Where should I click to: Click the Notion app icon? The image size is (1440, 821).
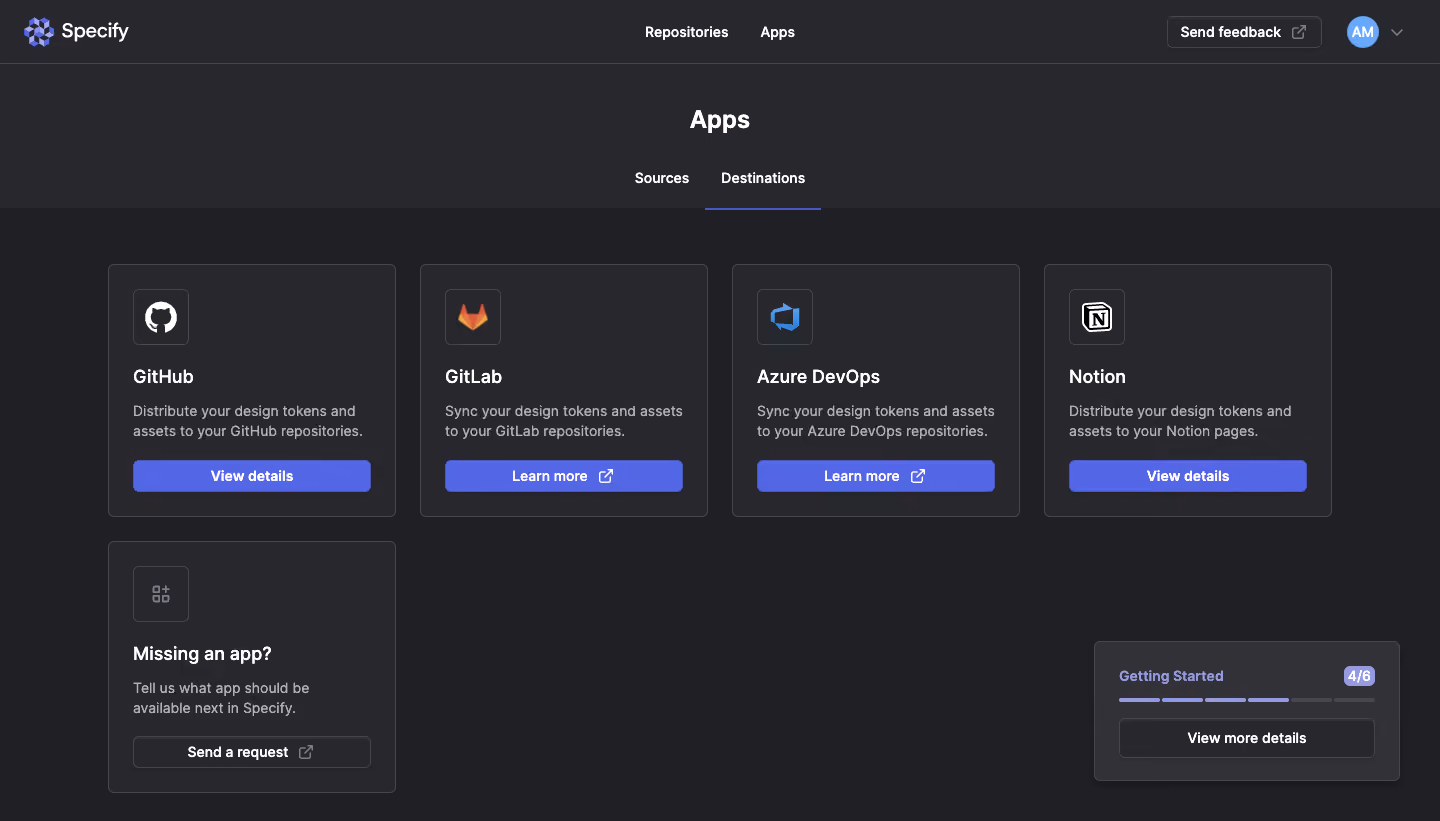(x=1097, y=317)
